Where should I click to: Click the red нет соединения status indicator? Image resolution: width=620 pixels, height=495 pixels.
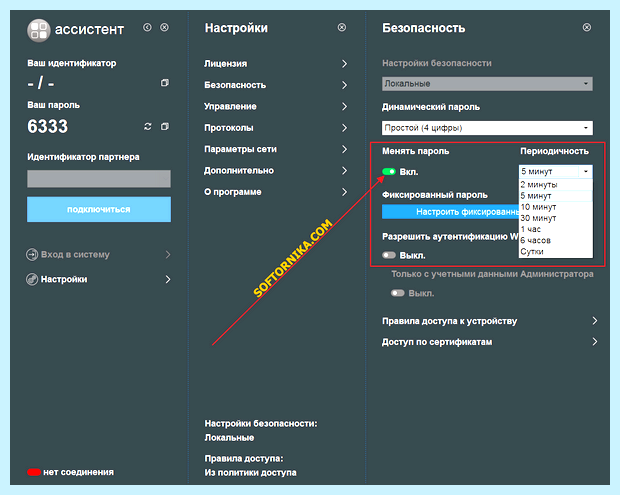coord(34,472)
